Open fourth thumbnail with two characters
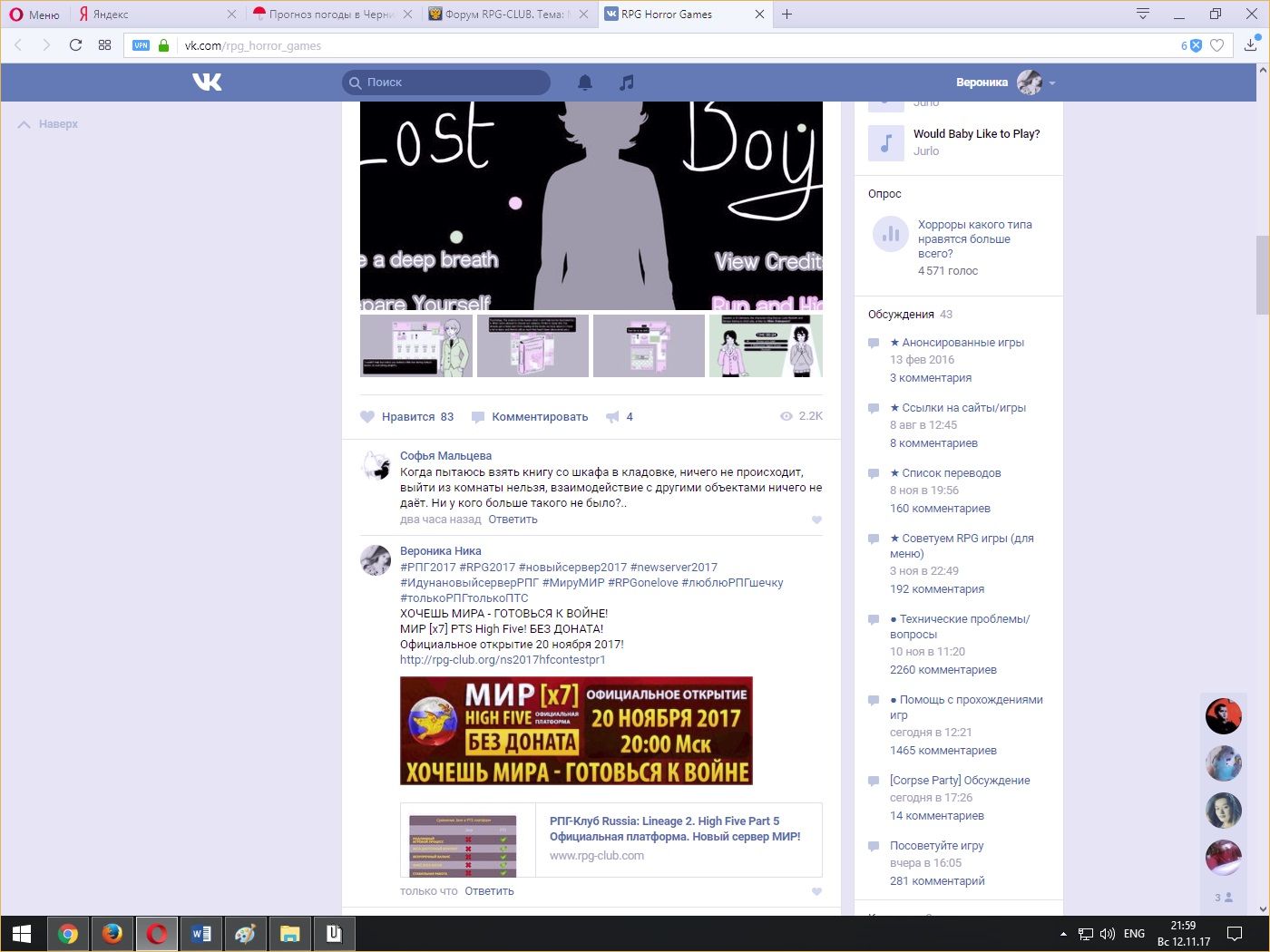1270x952 pixels. (766, 345)
